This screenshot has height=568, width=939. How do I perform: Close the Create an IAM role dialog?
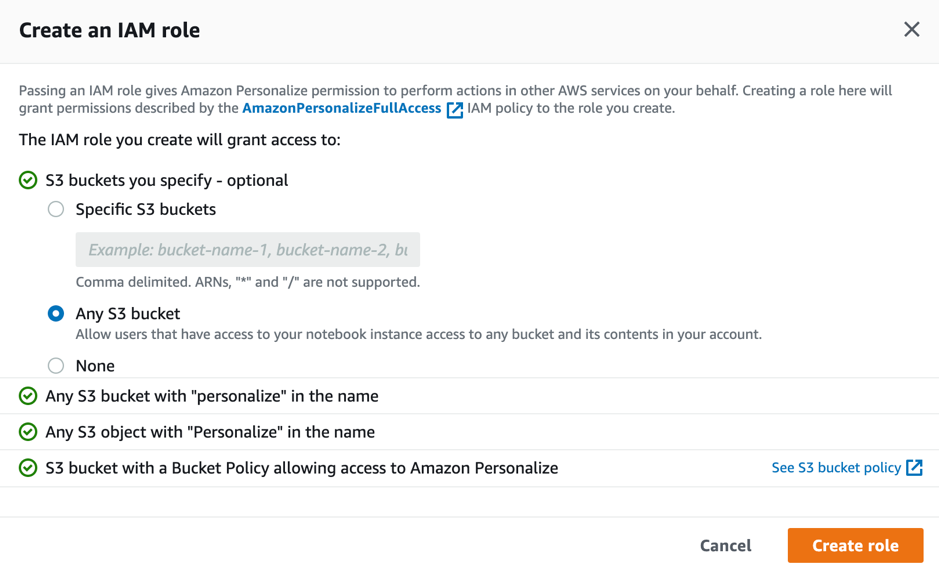(911, 30)
